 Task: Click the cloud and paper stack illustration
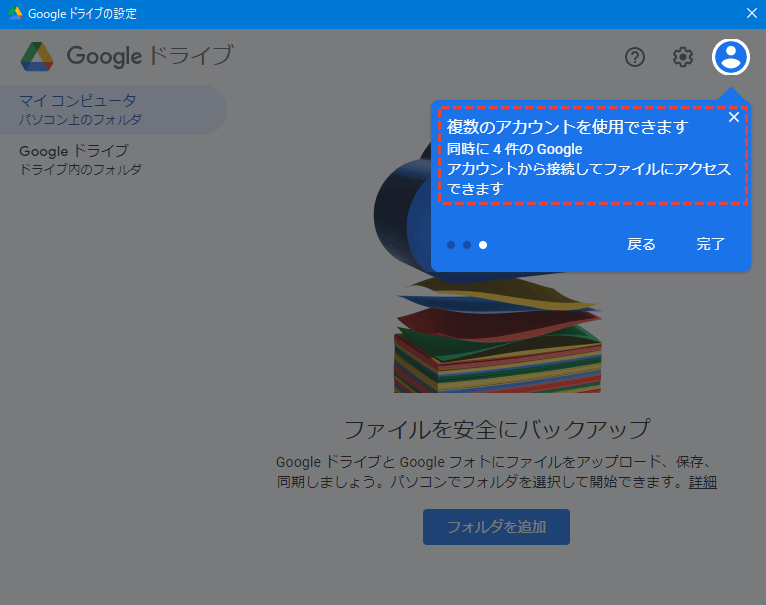pyautogui.click(x=489, y=264)
